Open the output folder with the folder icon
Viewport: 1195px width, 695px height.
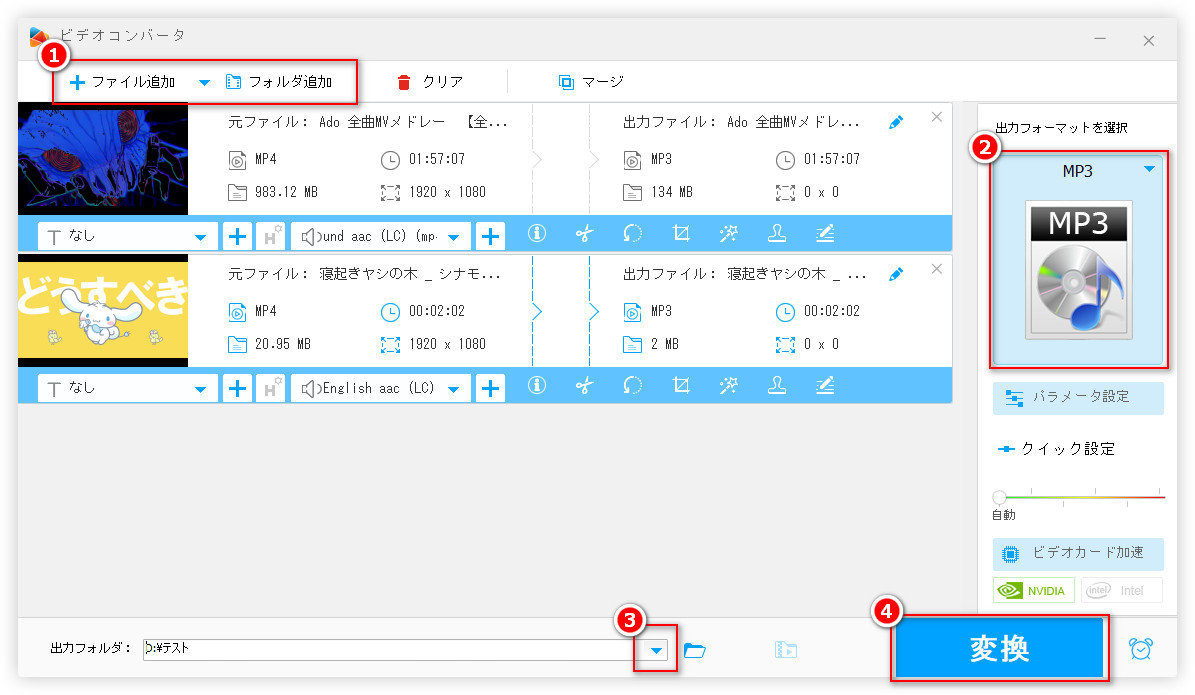[695, 649]
